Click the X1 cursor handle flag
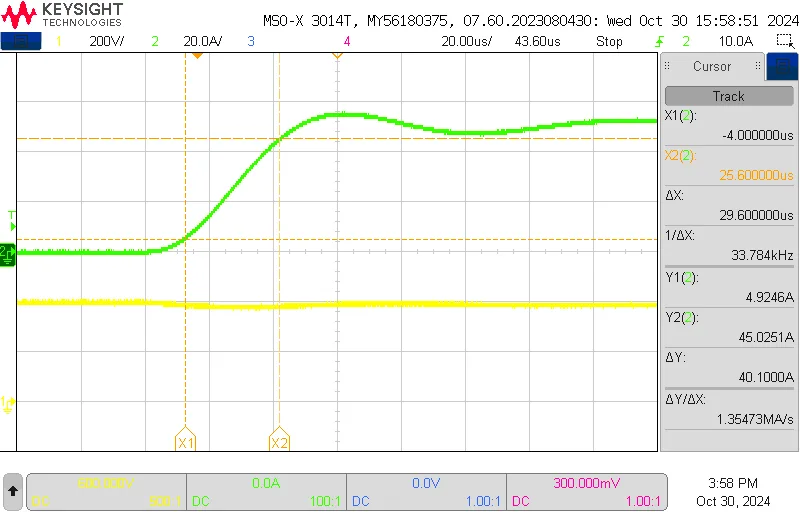This screenshot has width=800, height=512. pos(185,439)
